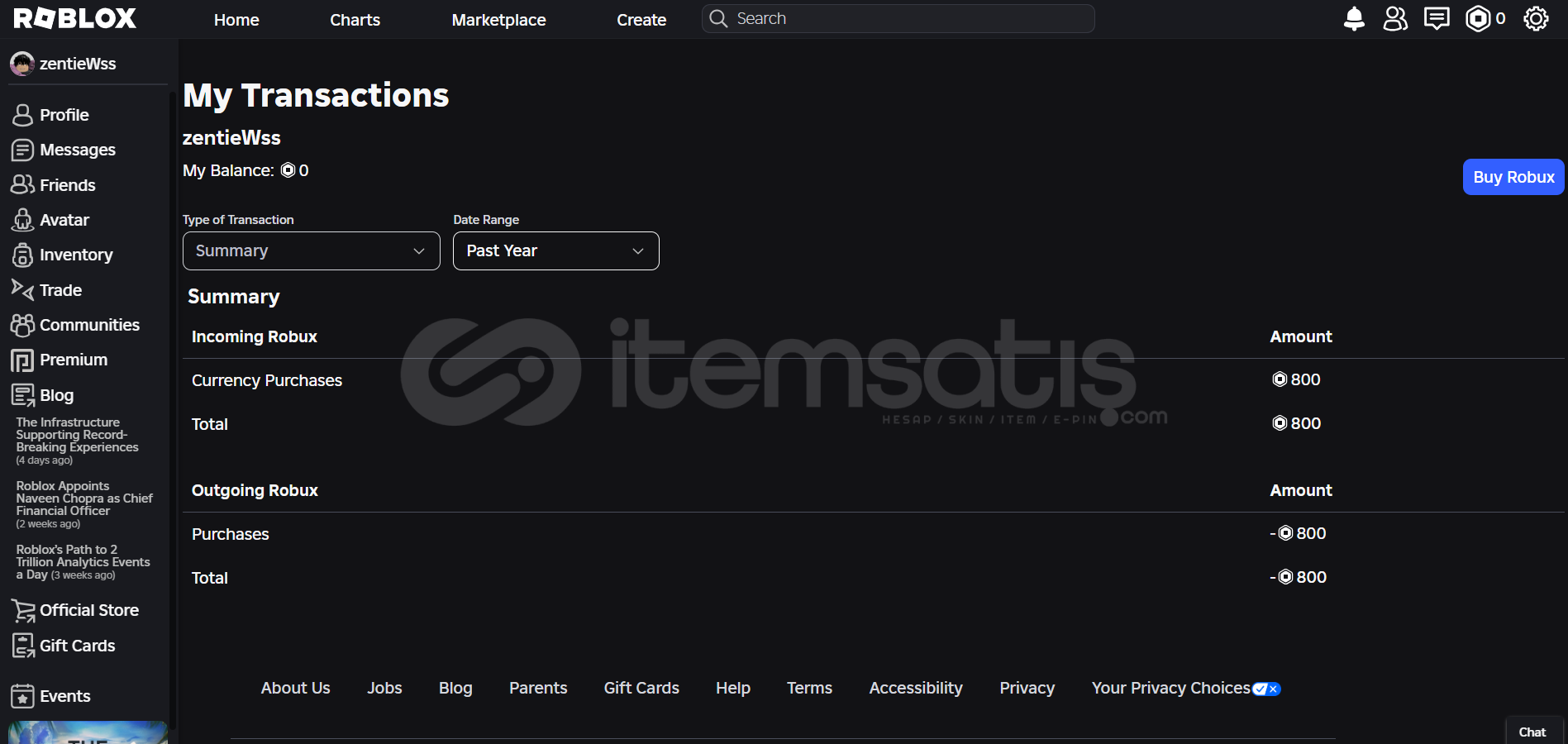
Task: Click the search magnifier icon
Action: (x=718, y=18)
